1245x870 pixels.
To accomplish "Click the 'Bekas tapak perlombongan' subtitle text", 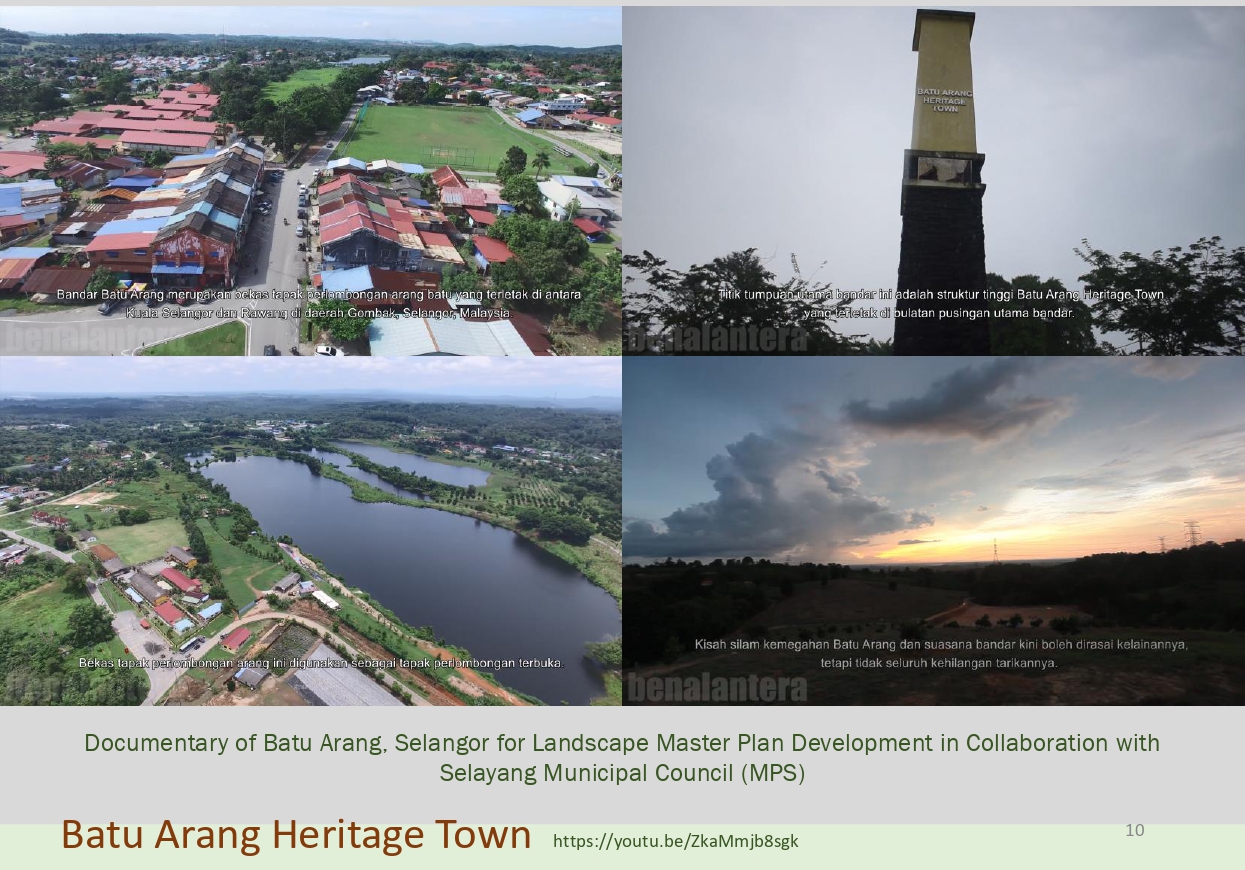I will click(321, 663).
